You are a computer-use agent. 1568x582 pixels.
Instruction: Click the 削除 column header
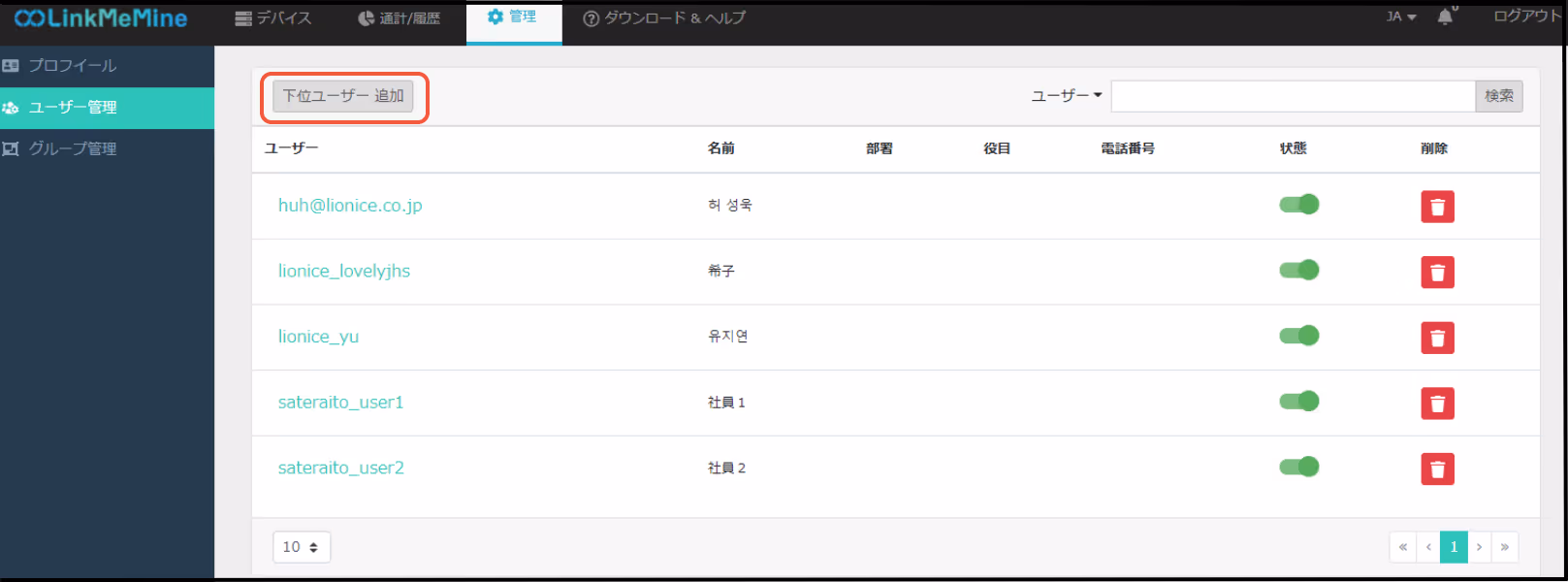pyautogui.click(x=1434, y=148)
